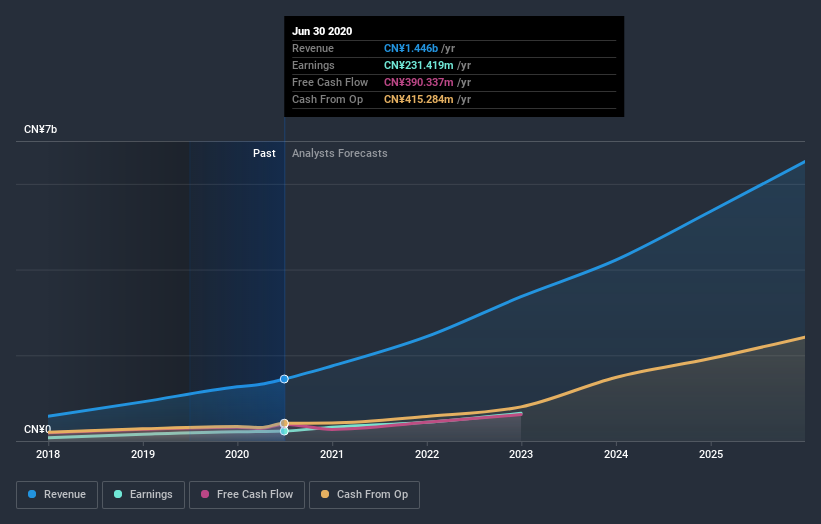Click the 2022 x-axis label
Image resolution: width=821 pixels, height=524 pixels.
pyautogui.click(x=427, y=454)
